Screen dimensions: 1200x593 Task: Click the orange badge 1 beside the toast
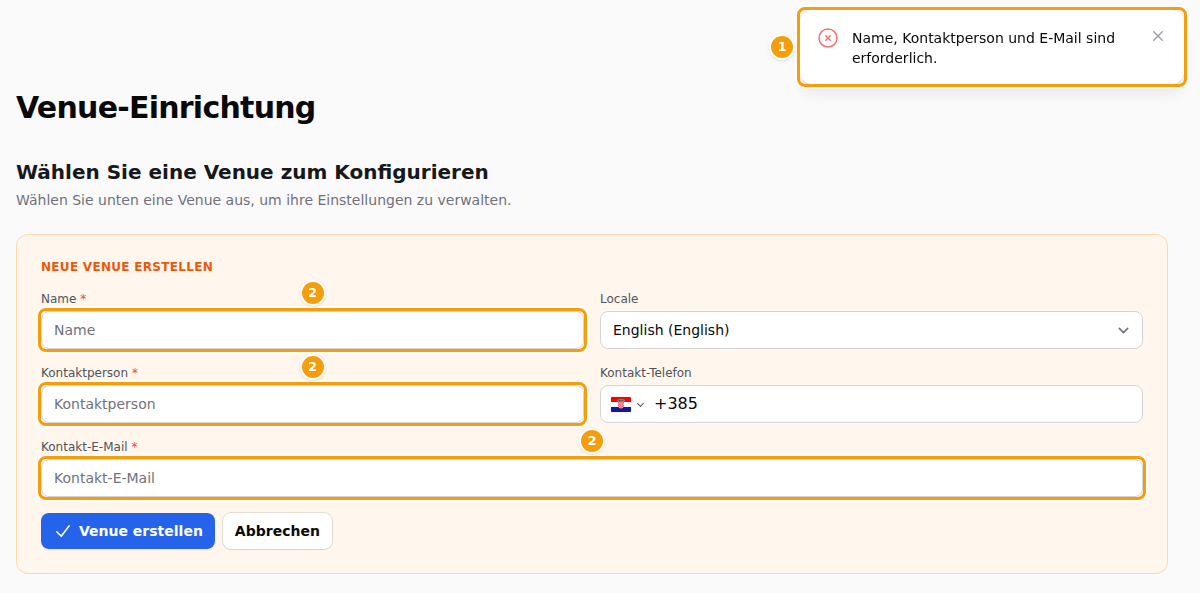(782, 47)
